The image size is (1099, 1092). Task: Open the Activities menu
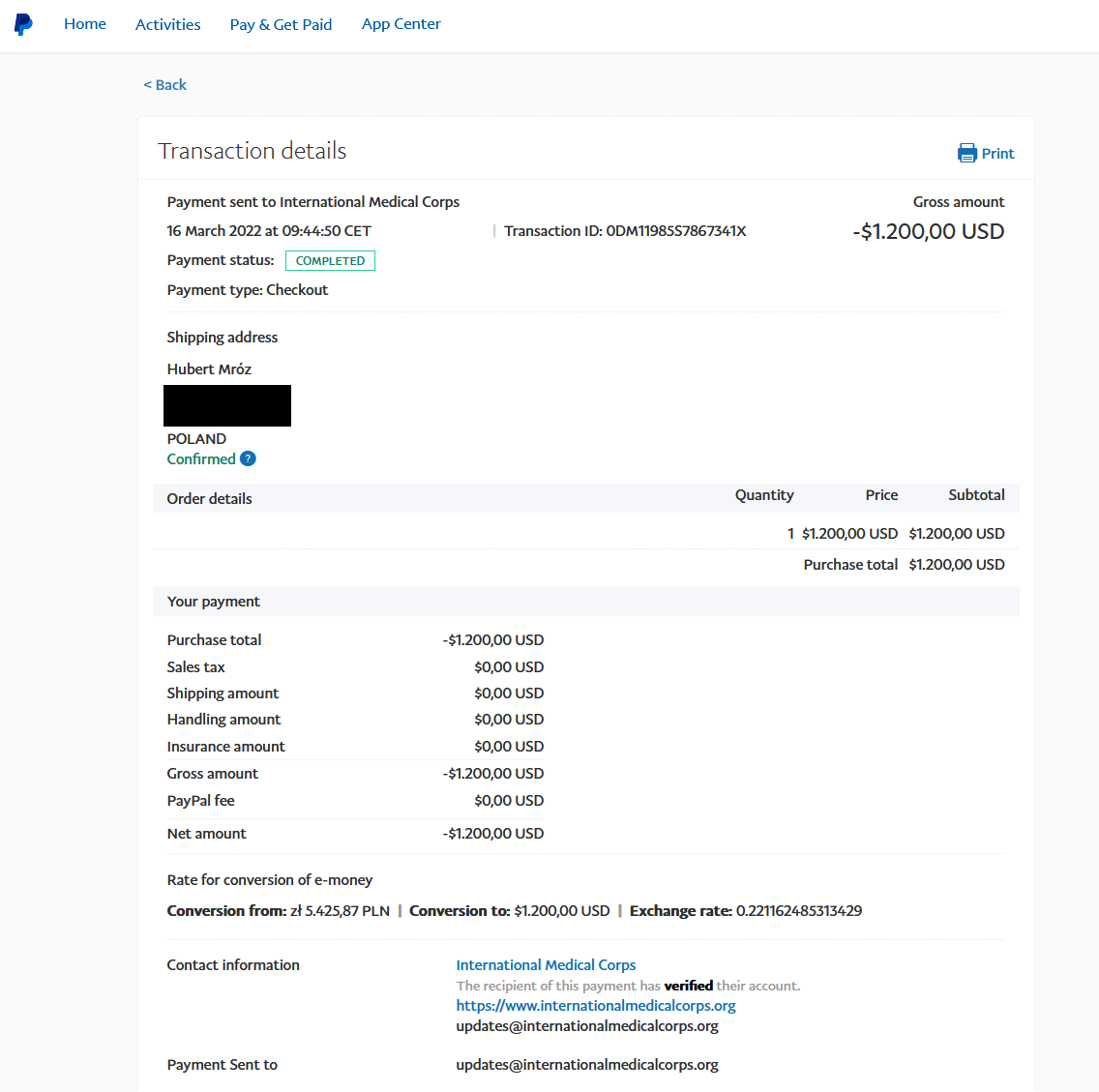click(167, 24)
